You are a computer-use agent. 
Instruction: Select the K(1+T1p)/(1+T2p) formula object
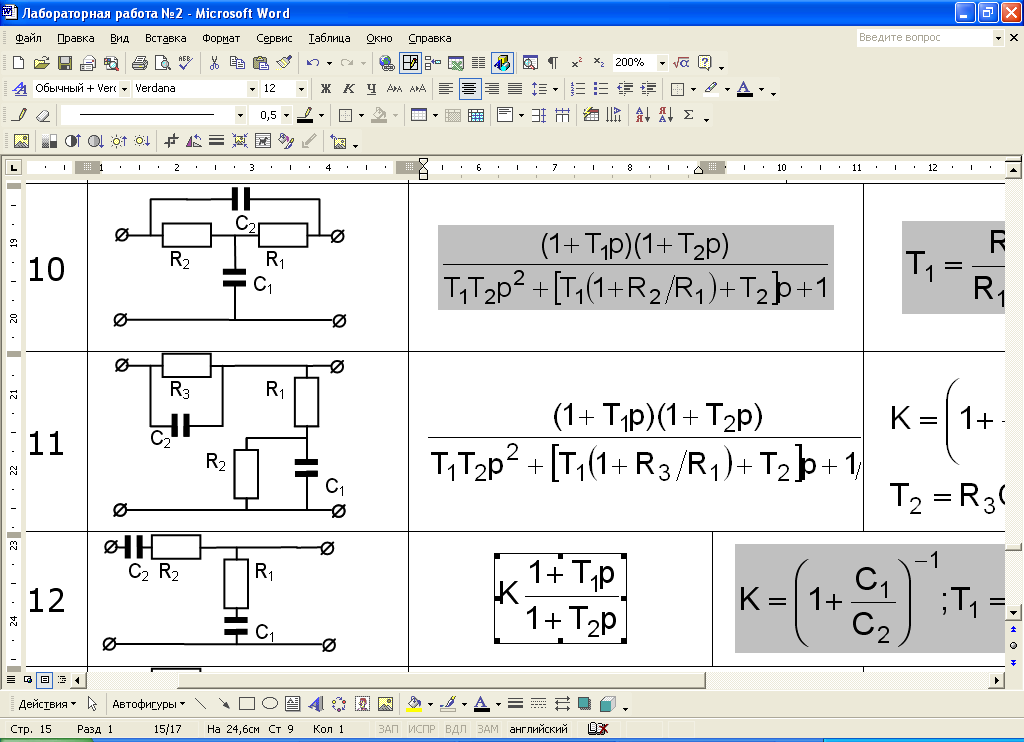pyautogui.click(x=560, y=598)
